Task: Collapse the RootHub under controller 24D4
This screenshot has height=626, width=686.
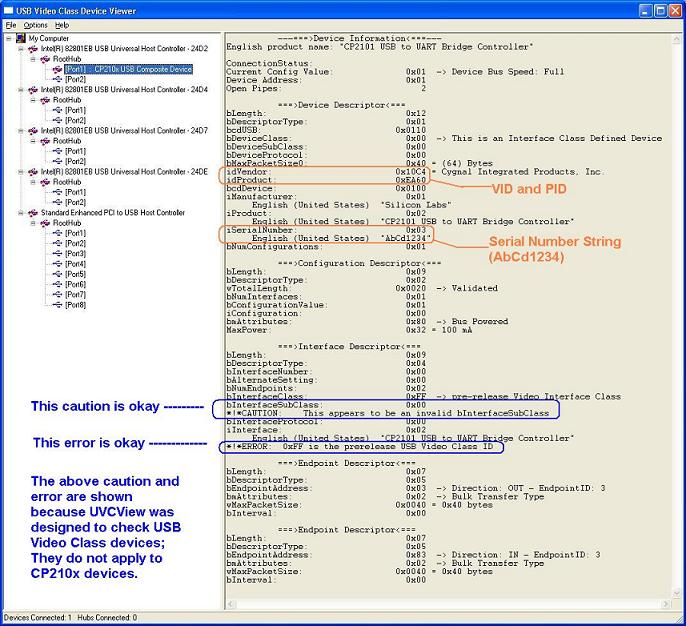Action: click(33, 100)
